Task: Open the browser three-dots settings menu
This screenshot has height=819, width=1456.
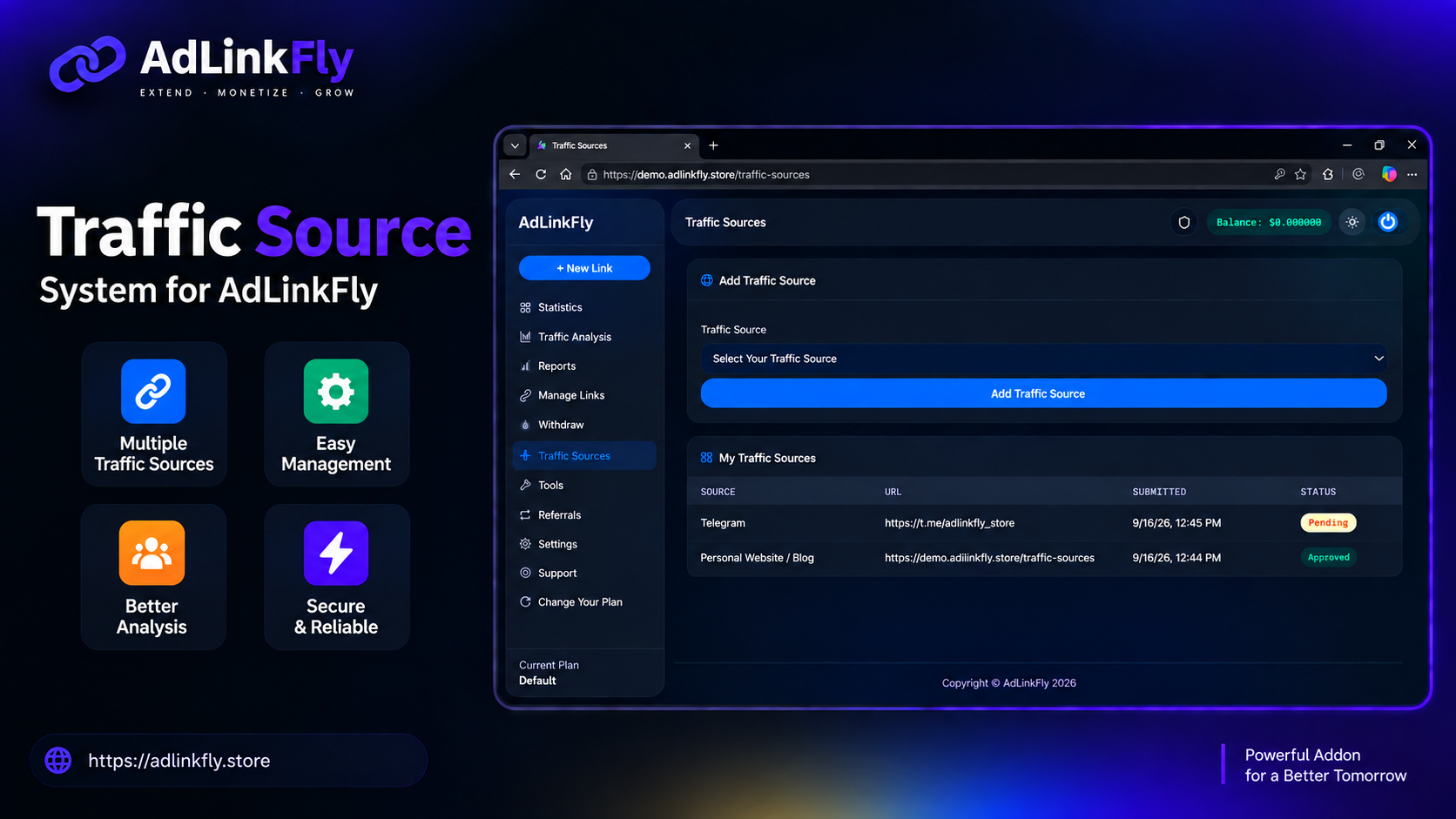Action: coord(1412,174)
